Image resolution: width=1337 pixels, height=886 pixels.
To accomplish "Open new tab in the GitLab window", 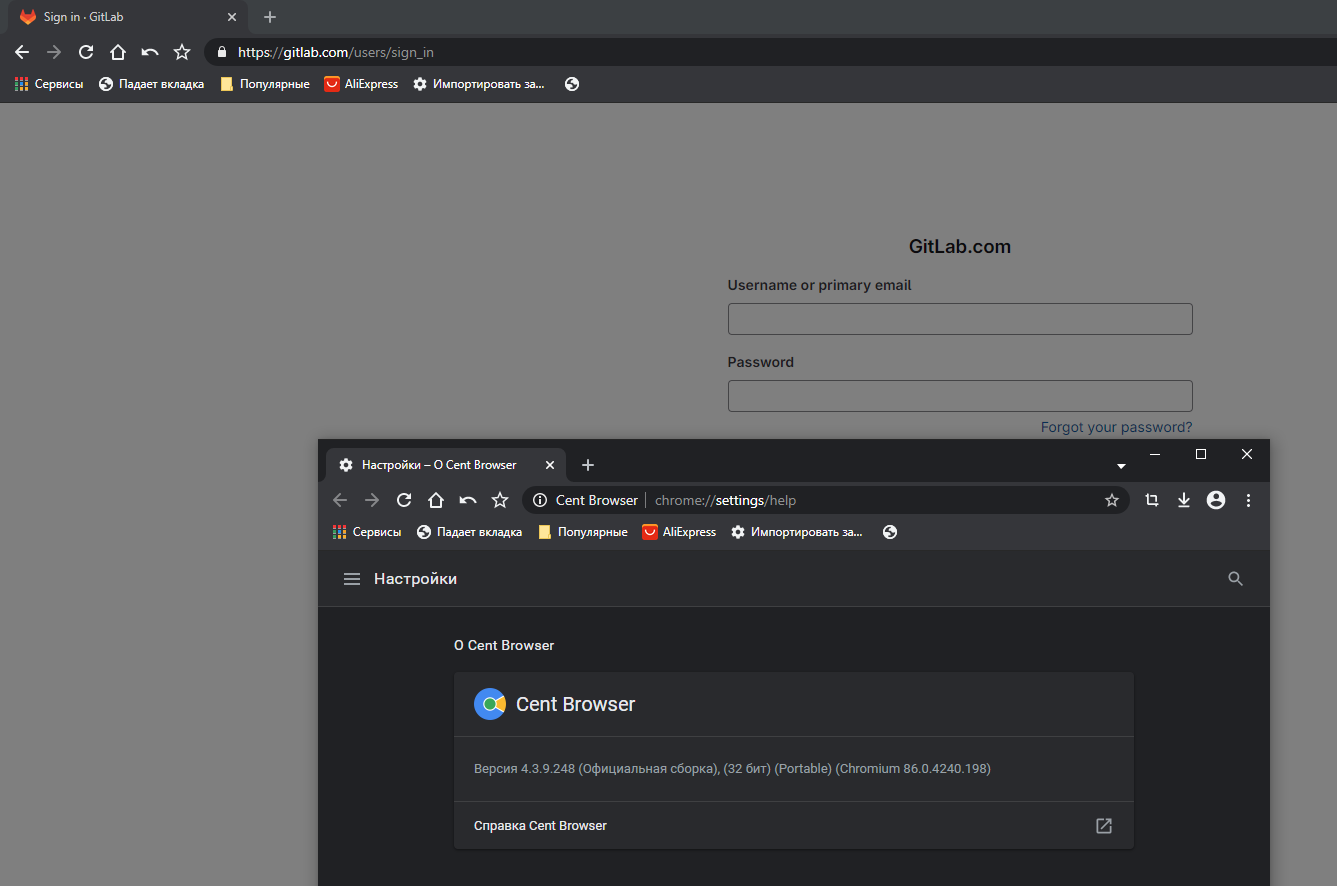I will (270, 17).
